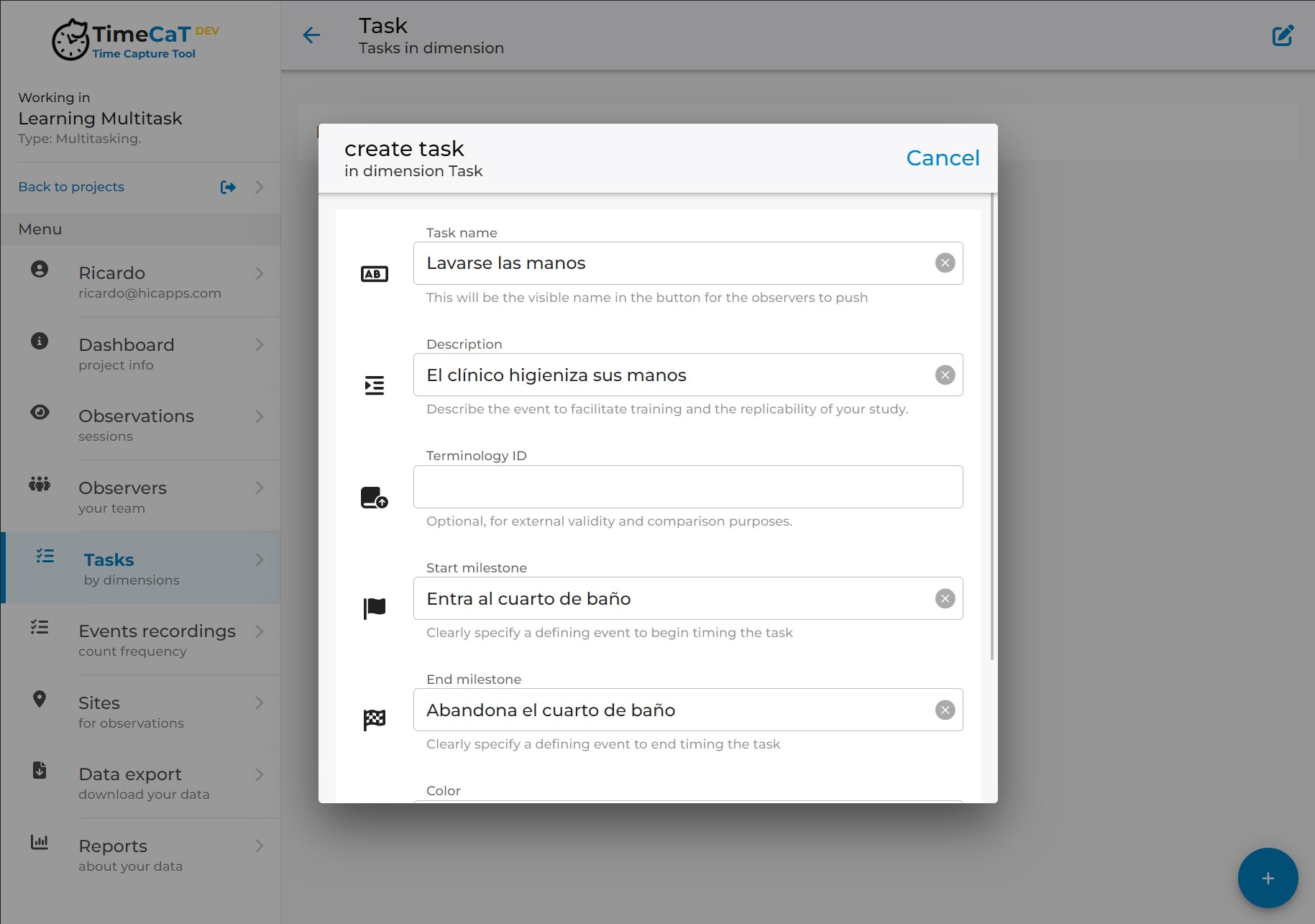Click the edit pencil icon top right
Screen dimensions: 1315x924
[x=1283, y=36]
